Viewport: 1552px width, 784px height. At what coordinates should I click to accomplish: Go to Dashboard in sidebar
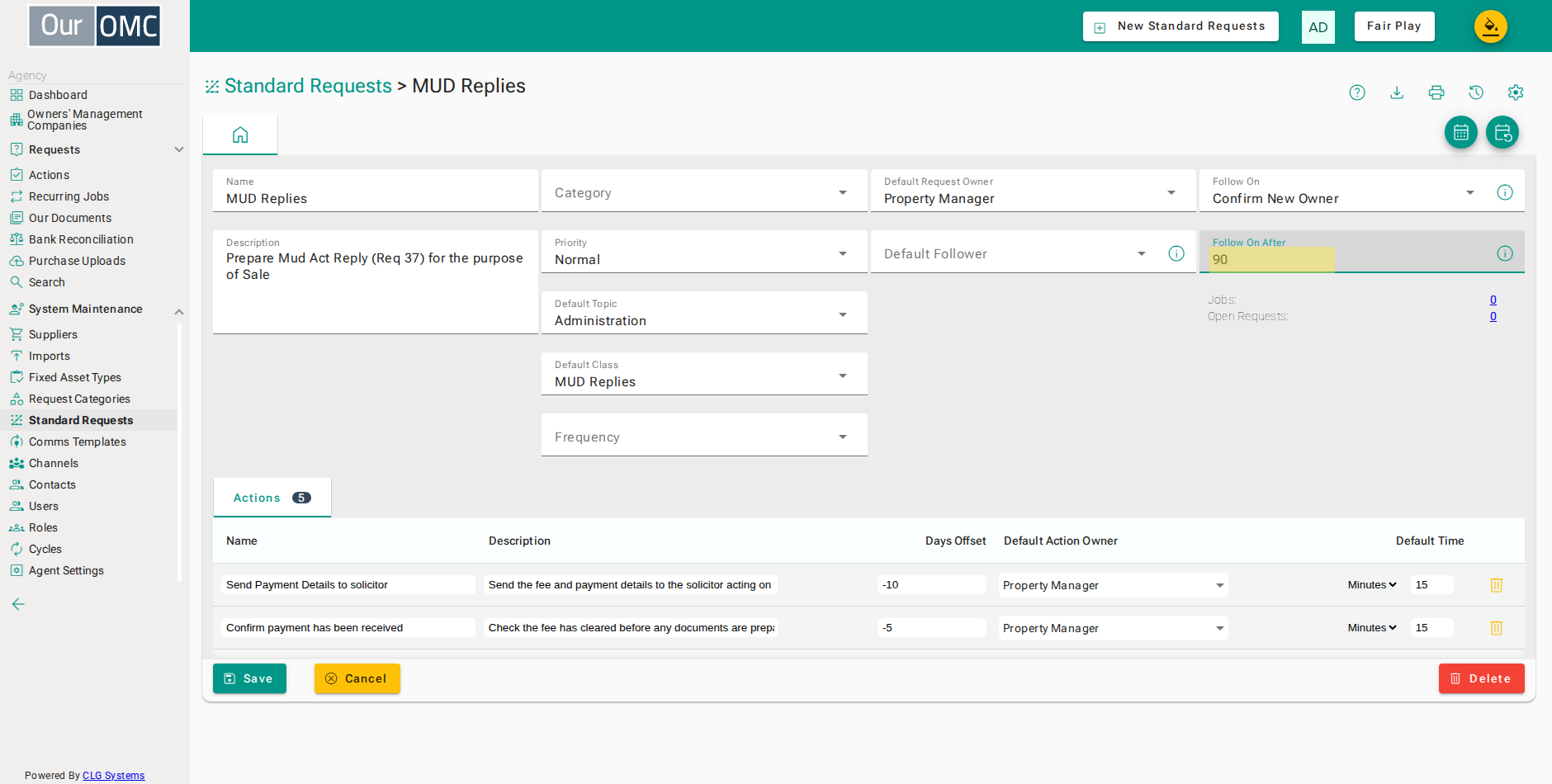pos(58,95)
